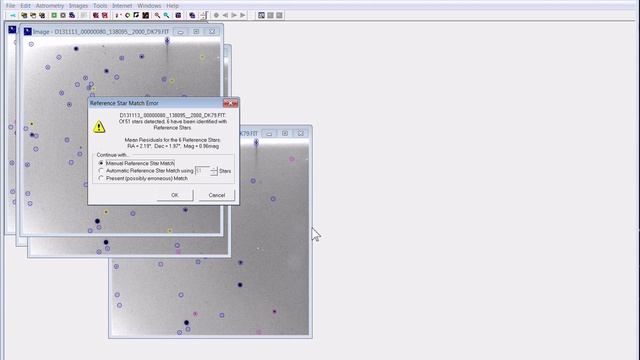
Task: Start astrometric data reduction with green square icon
Action: coord(54,15)
